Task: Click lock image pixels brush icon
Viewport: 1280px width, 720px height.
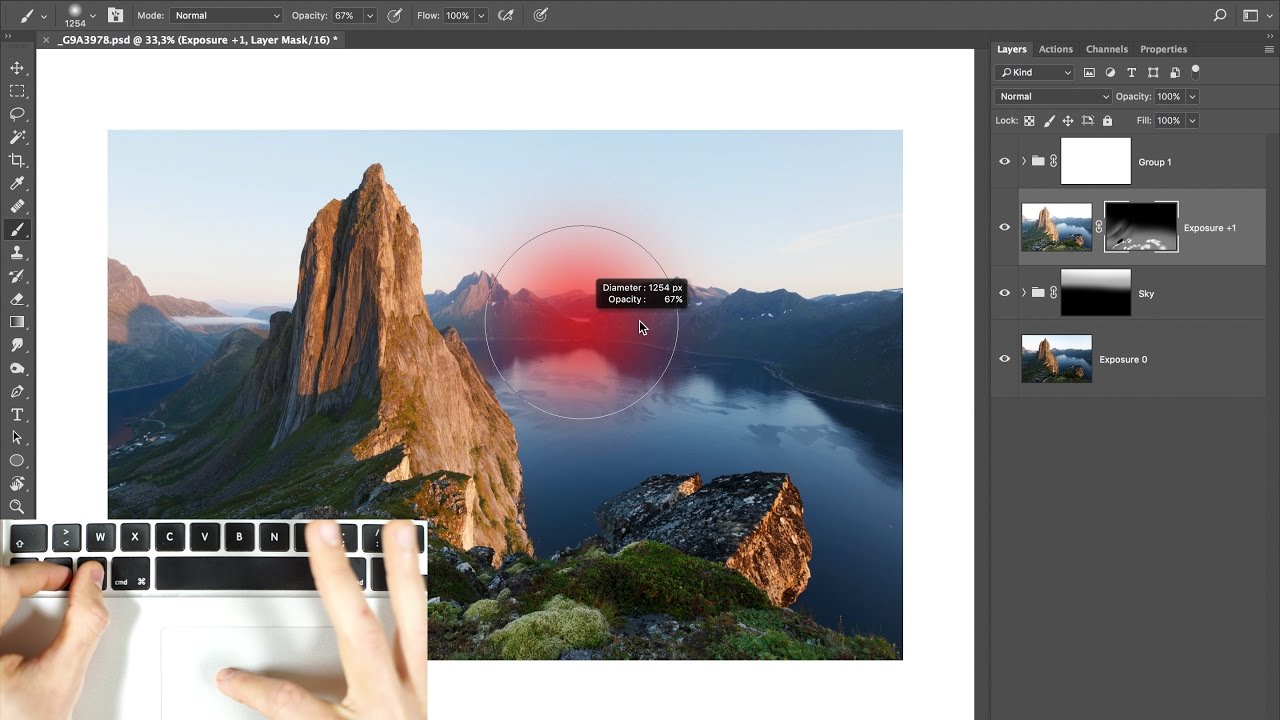Action: tap(1049, 121)
